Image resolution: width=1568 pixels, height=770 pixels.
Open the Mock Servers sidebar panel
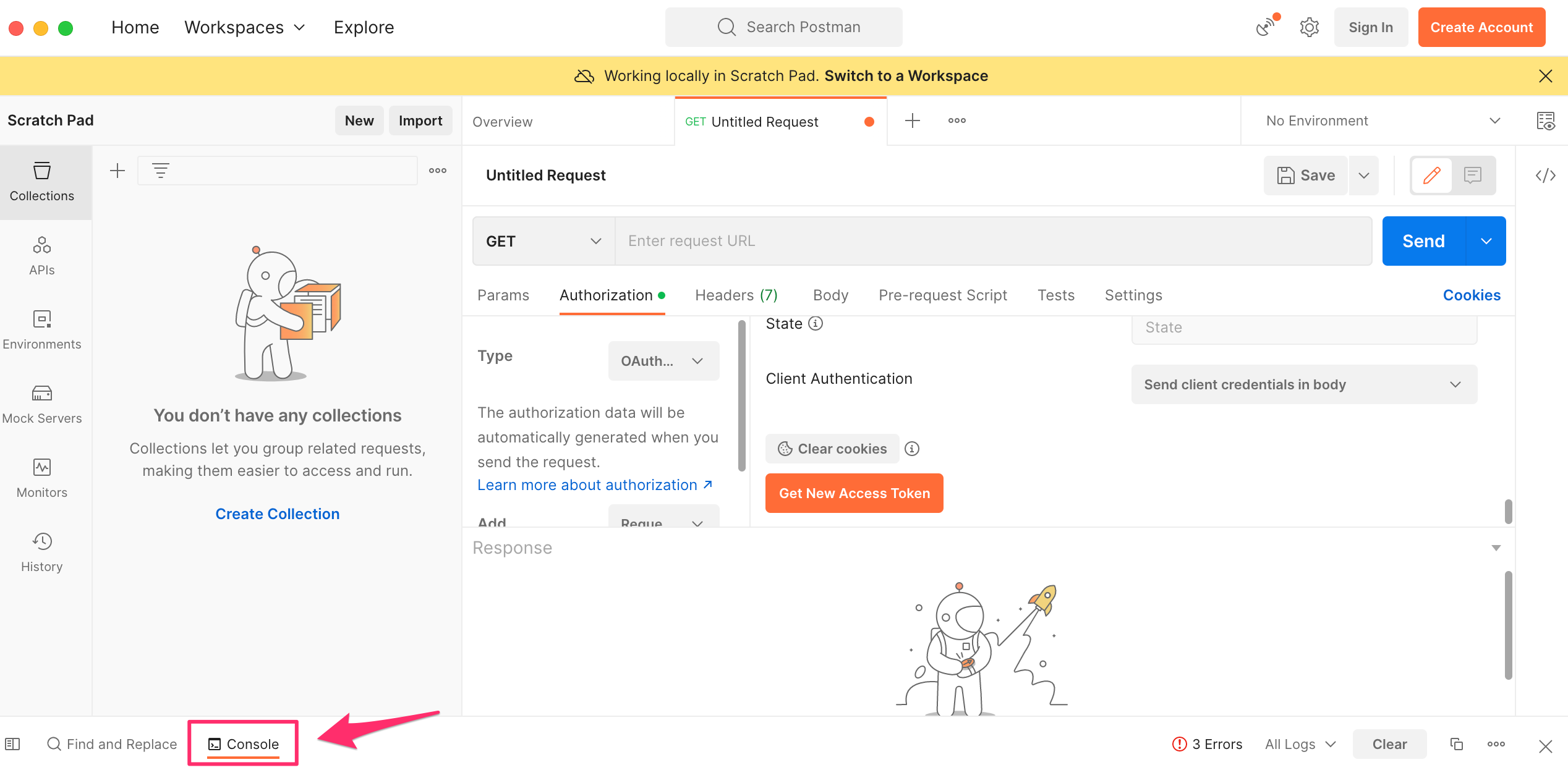click(x=42, y=405)
